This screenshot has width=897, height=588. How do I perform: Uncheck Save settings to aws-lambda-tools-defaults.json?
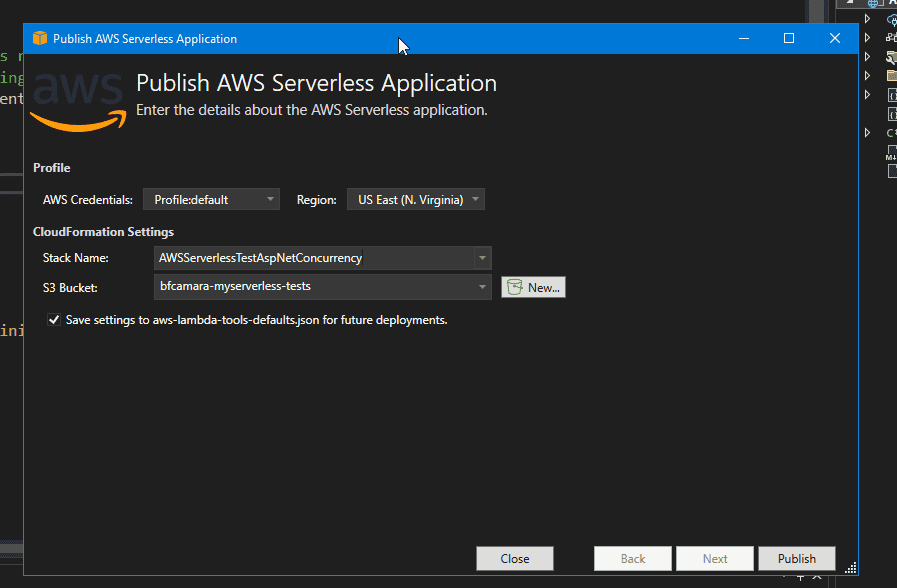(54, 320)
